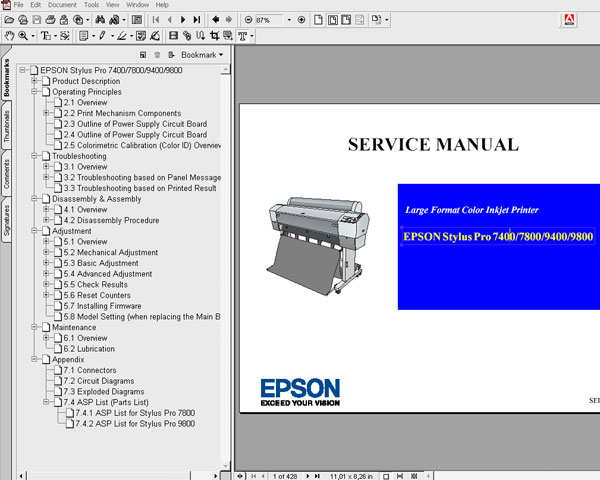Toggle the navigation pane toolbar button
This screenshot has width=600, height=480.
pyautogui.click(x=137, y=20)
